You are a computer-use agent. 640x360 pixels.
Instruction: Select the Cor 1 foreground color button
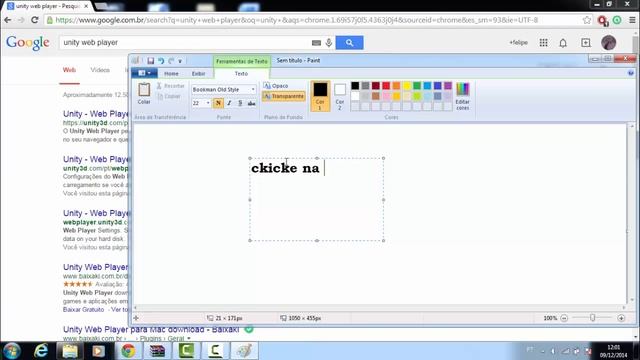click(x=320, y=96)
